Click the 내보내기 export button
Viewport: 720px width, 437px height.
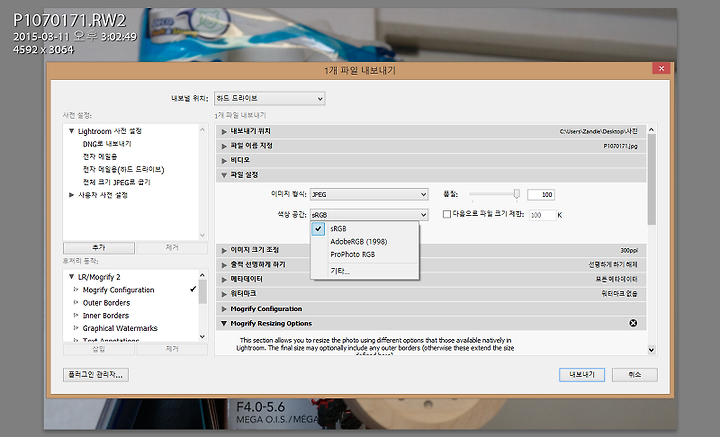tap(582, 375)
